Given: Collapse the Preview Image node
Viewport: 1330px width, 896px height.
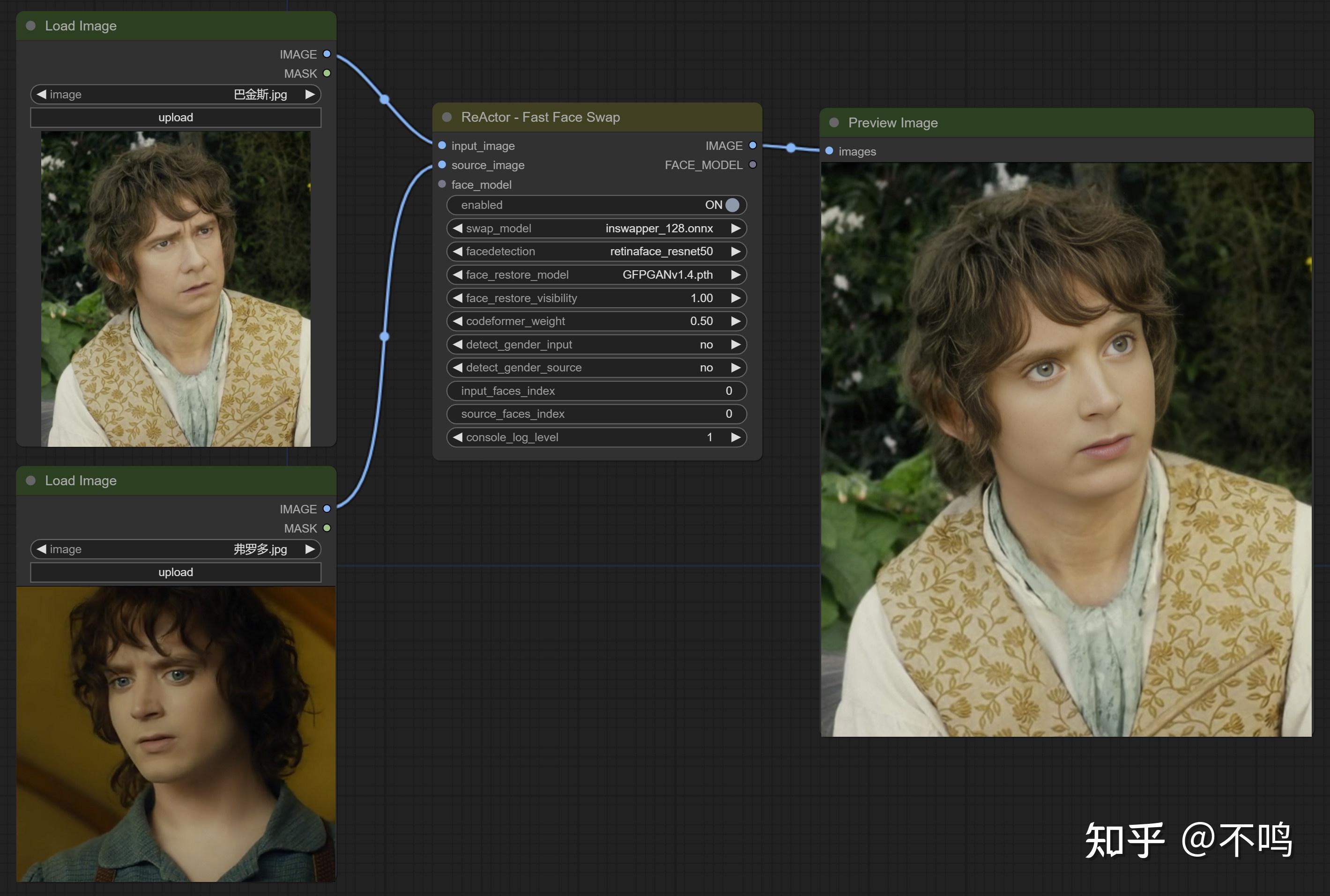Looking at the screenshot, I should point(834,123).
